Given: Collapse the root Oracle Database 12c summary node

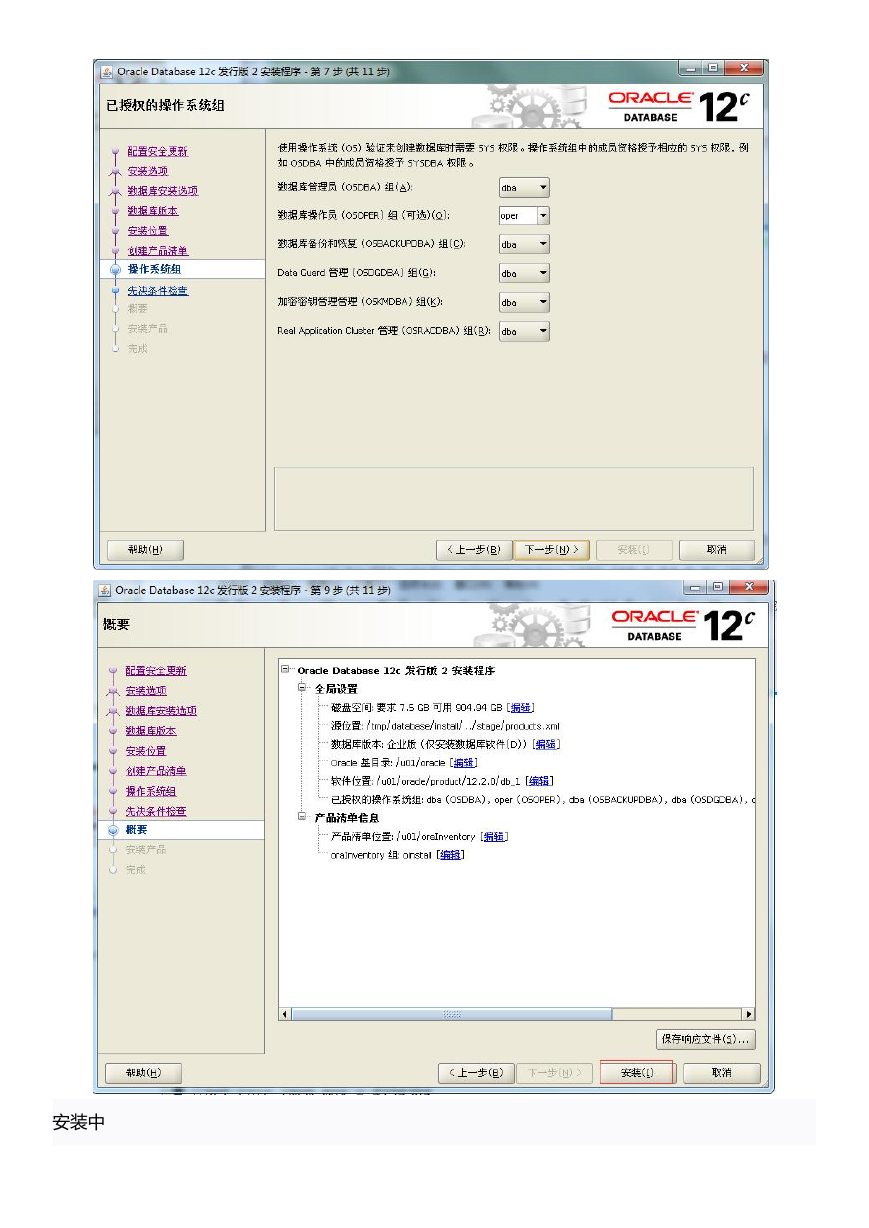Looking at the screenshot, I should [287, 670].
